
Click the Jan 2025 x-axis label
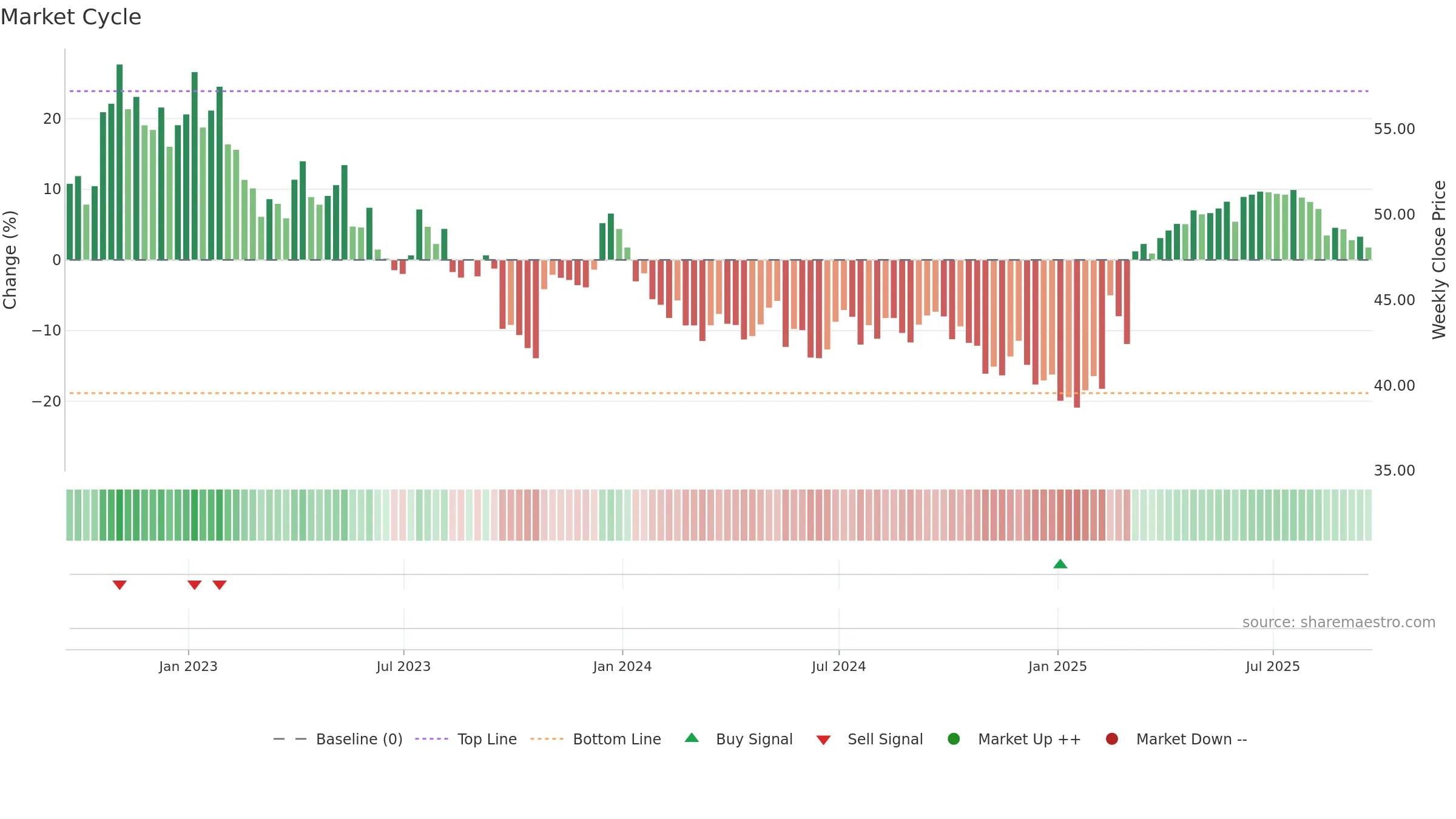[x=1057, y=667]
